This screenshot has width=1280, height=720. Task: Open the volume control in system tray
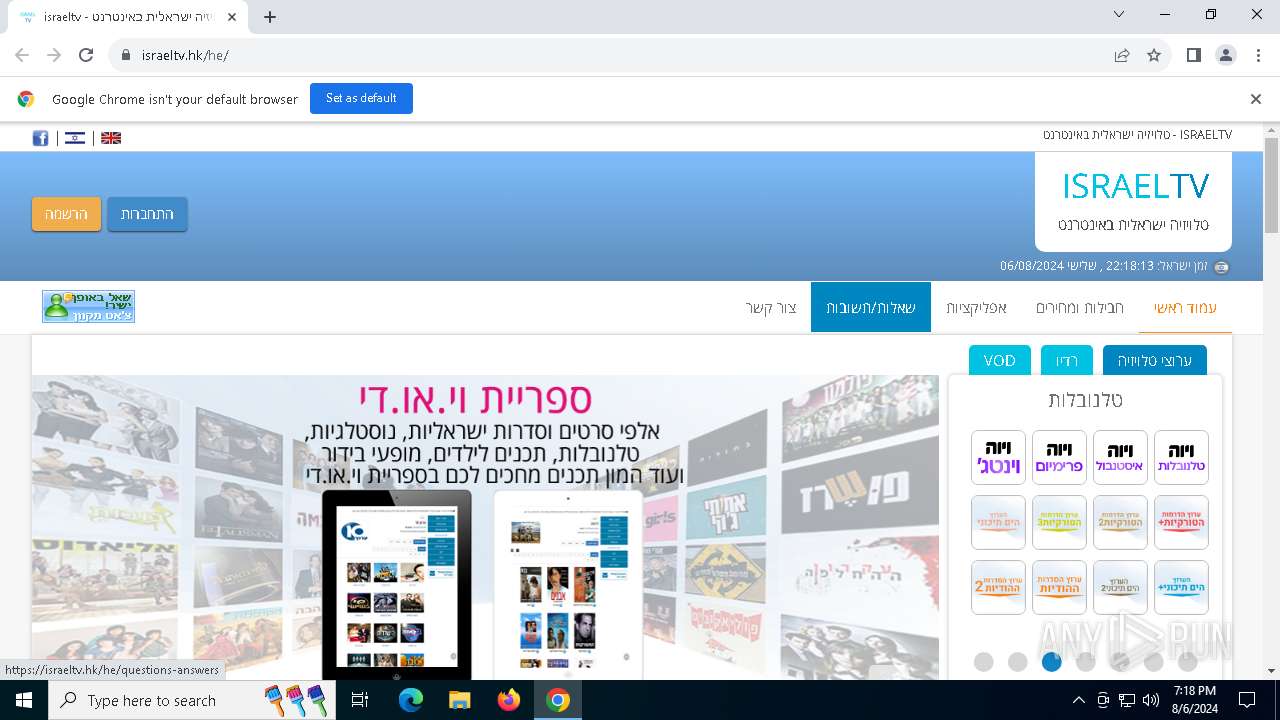click(1150, 700)
